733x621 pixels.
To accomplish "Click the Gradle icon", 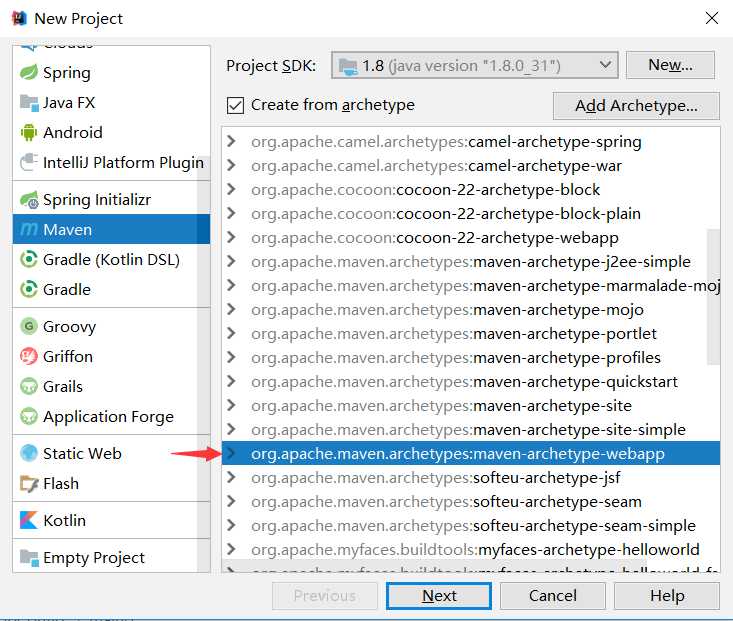I will 29,289.
